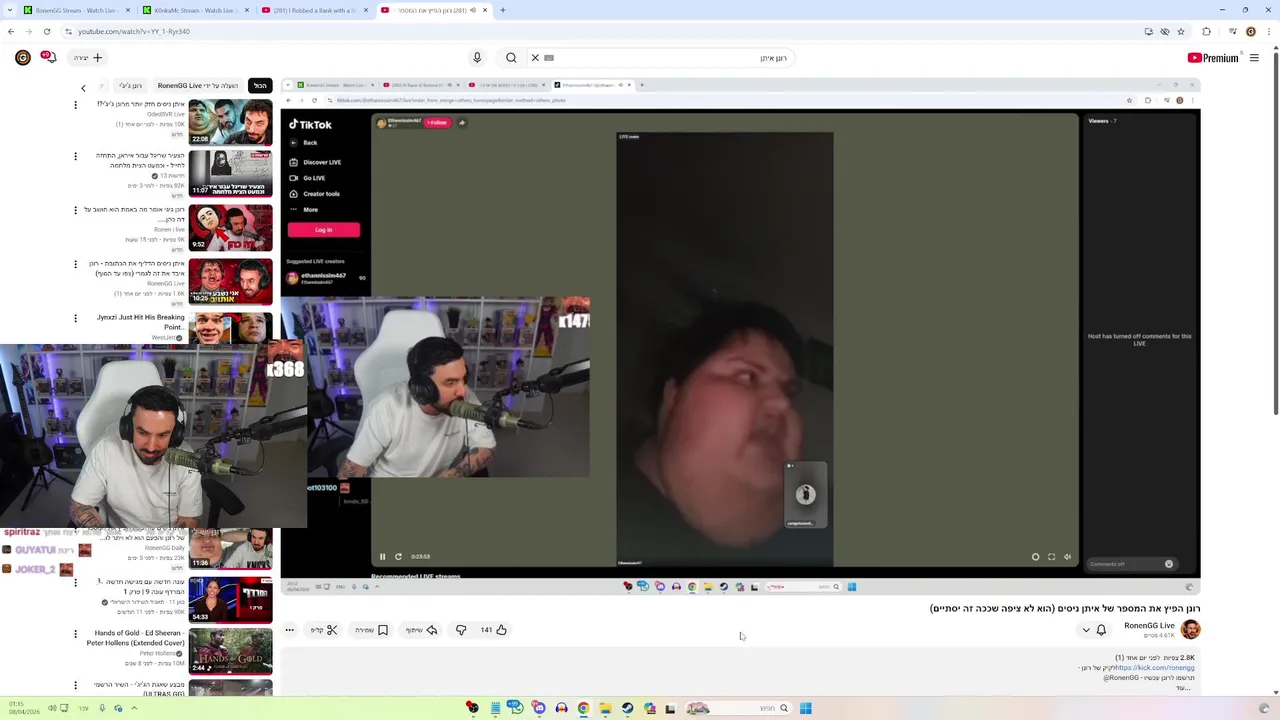Switch to K0nkaMc Stream browser tab
The height and width of the screenshot is (720, 1280).
coord(195,10)
